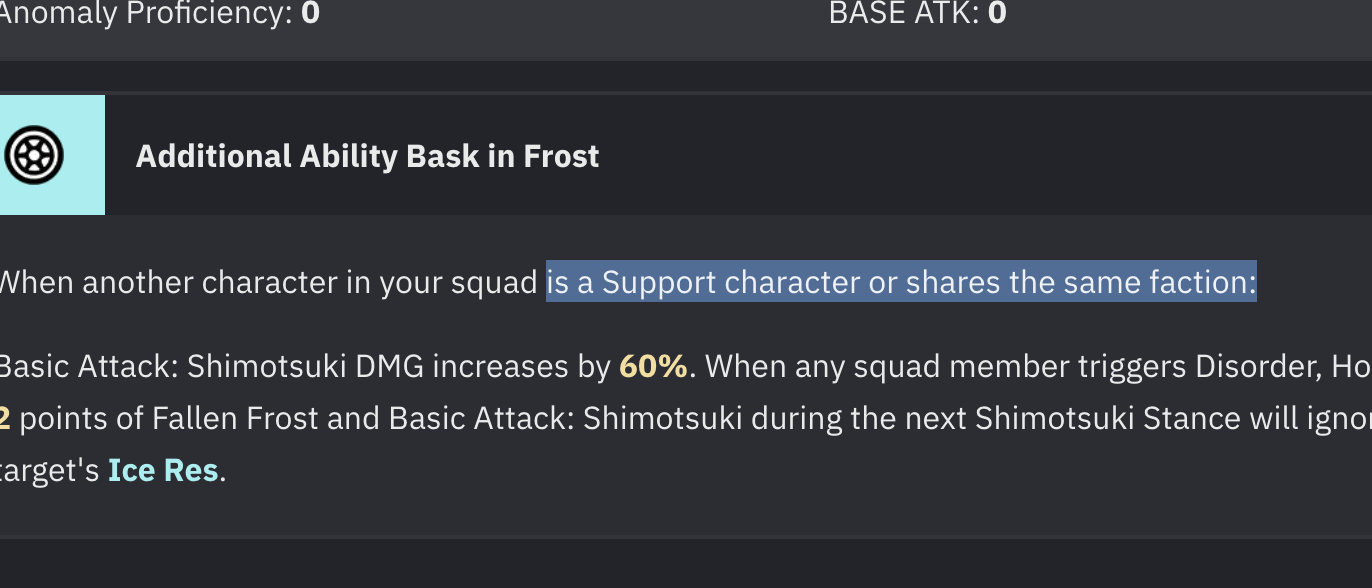Click the yellow number before 'points of Fallen Frost'
Screen dimensions: 1372x588
point(5,418)
